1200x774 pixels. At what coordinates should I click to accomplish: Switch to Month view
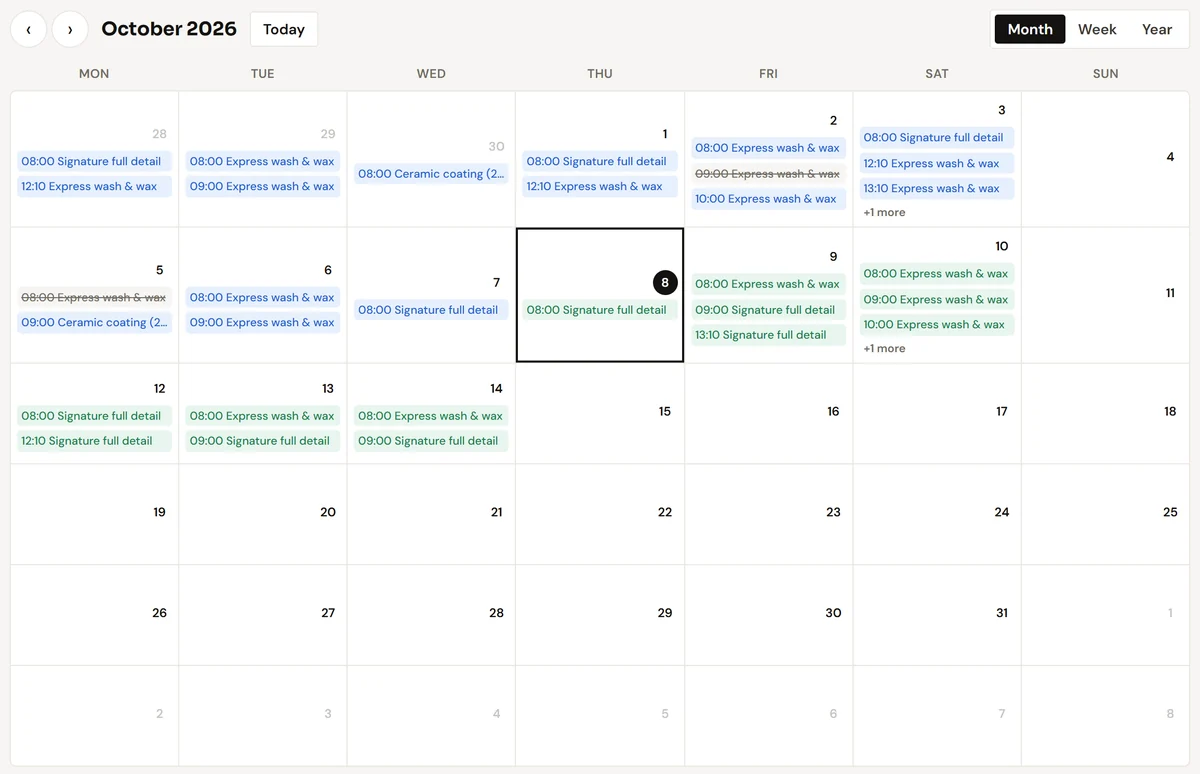1030,29
